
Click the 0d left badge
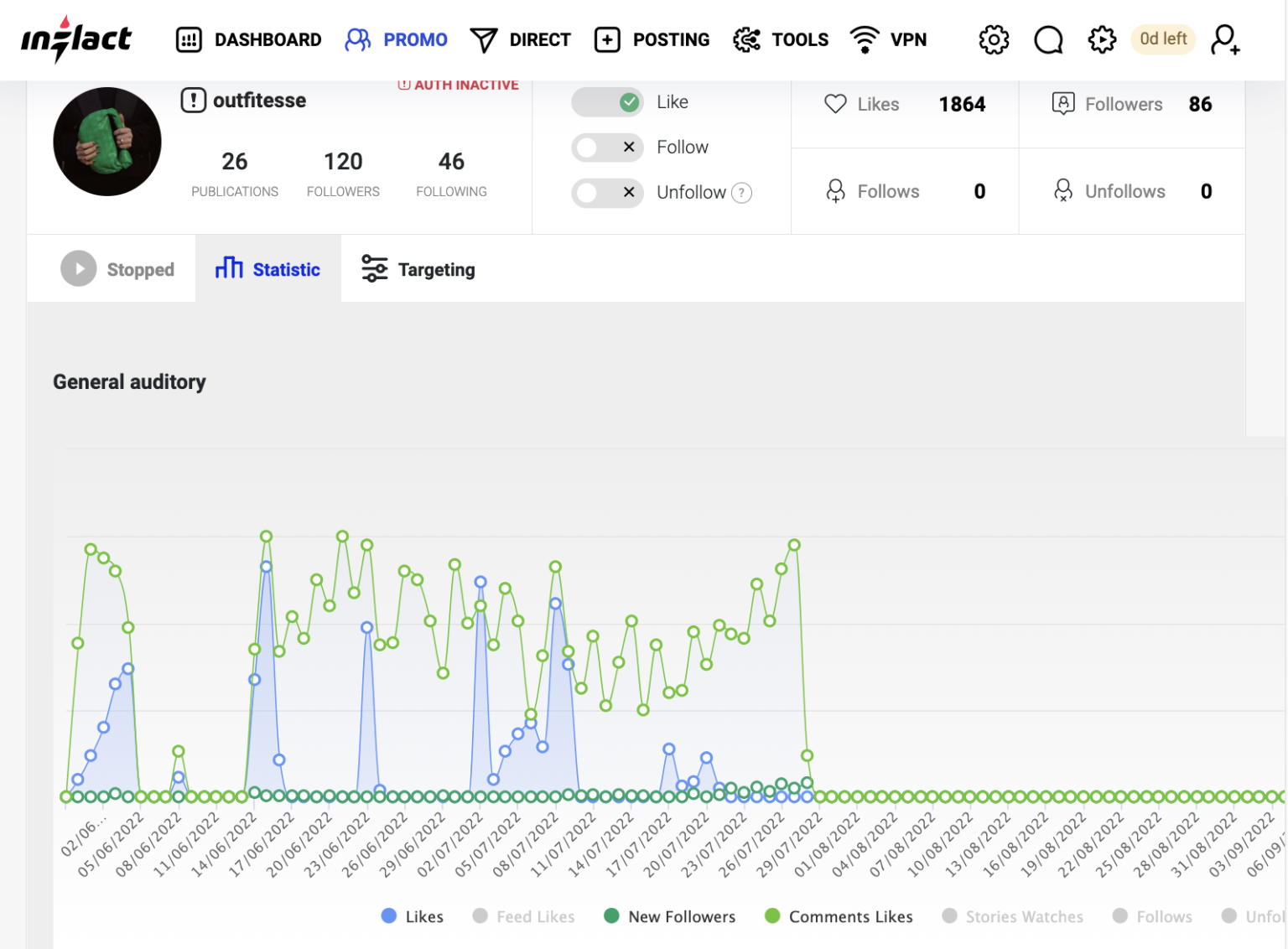pos(1162,39)
